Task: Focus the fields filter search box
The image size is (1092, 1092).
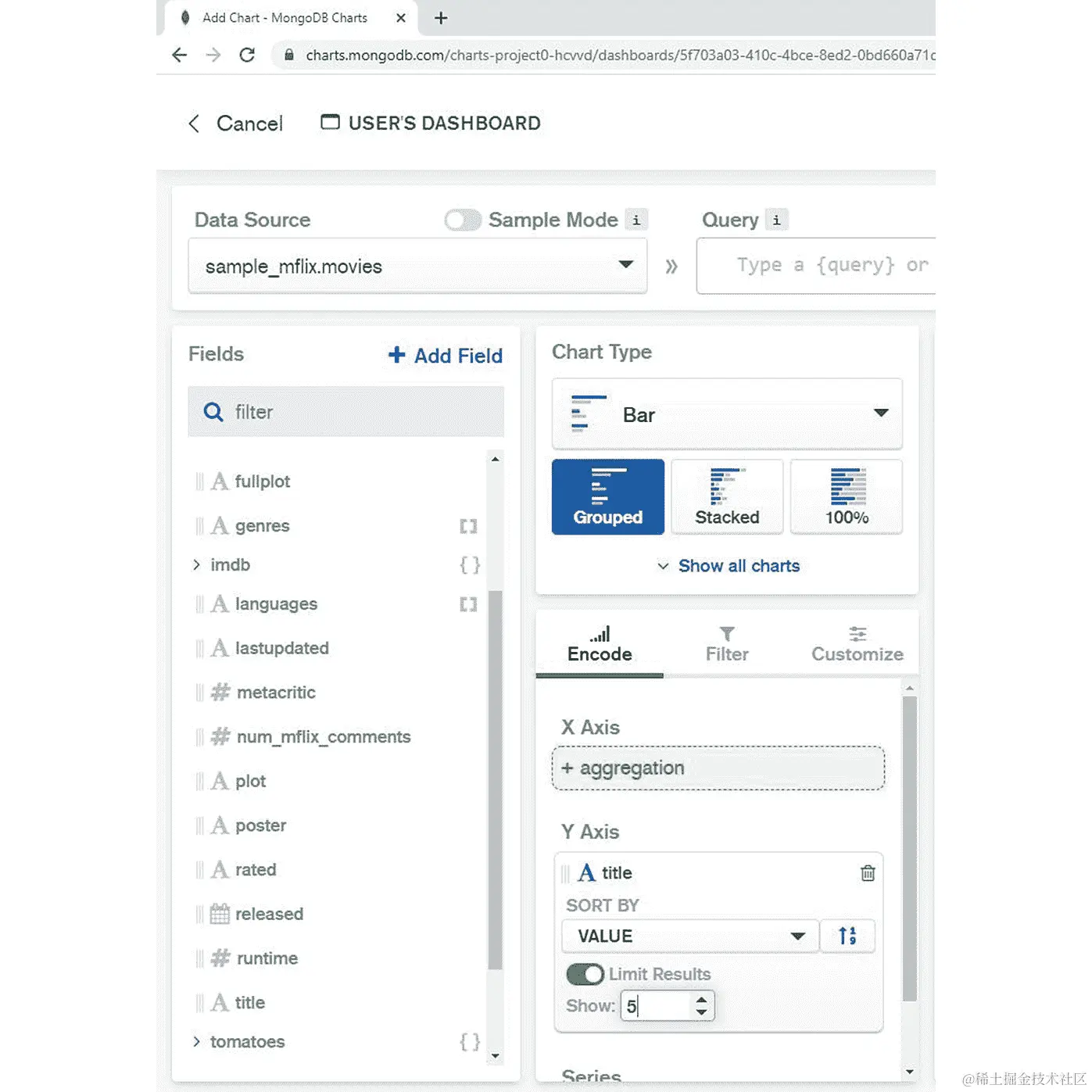Action: (346, 411)
